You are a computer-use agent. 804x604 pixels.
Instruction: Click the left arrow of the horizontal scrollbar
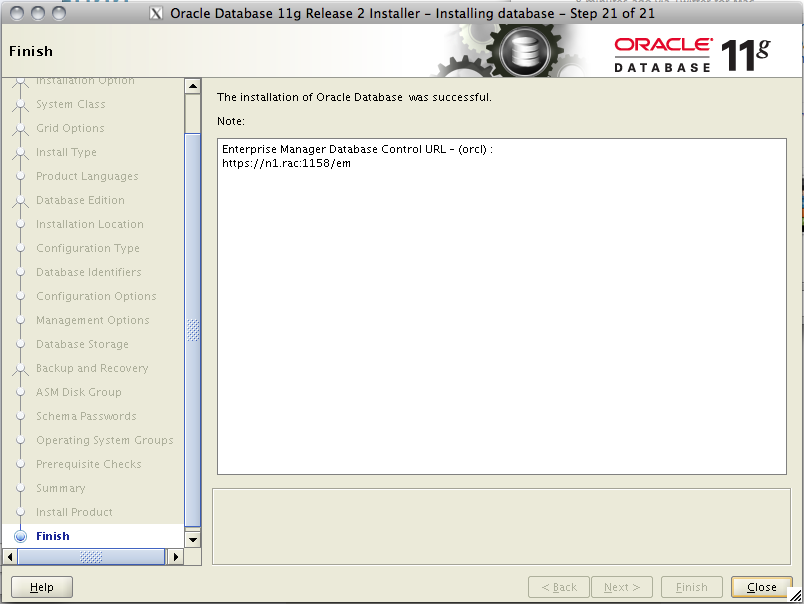coord(8,556)
